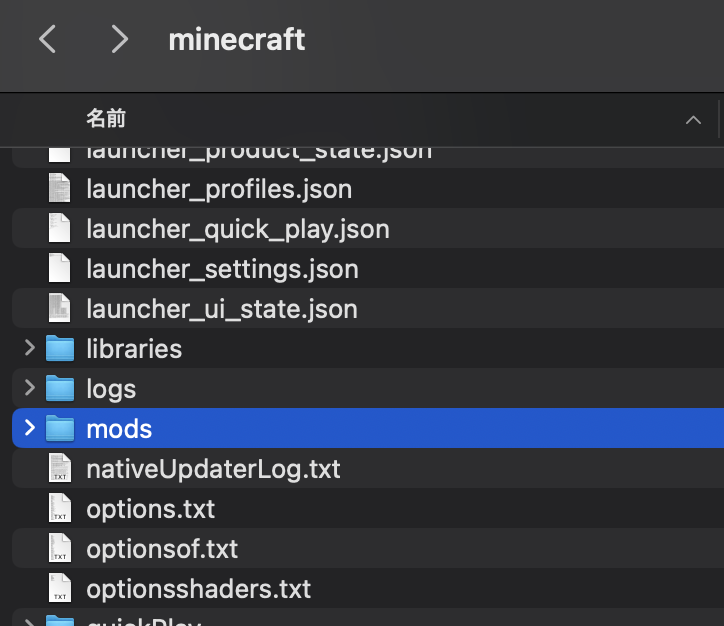Go back with the Finder back arrow
Screen dimensions: 724x626
(48, 39)
